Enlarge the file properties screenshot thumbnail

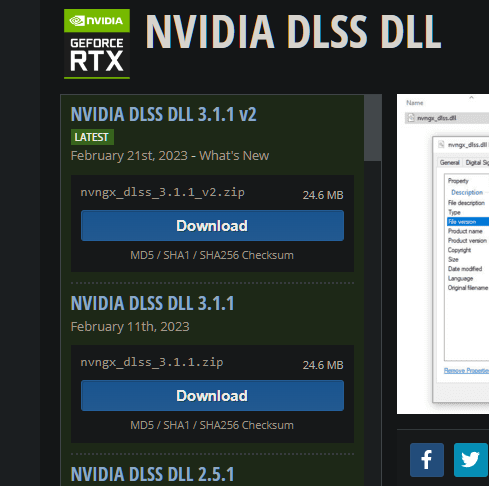443,254
